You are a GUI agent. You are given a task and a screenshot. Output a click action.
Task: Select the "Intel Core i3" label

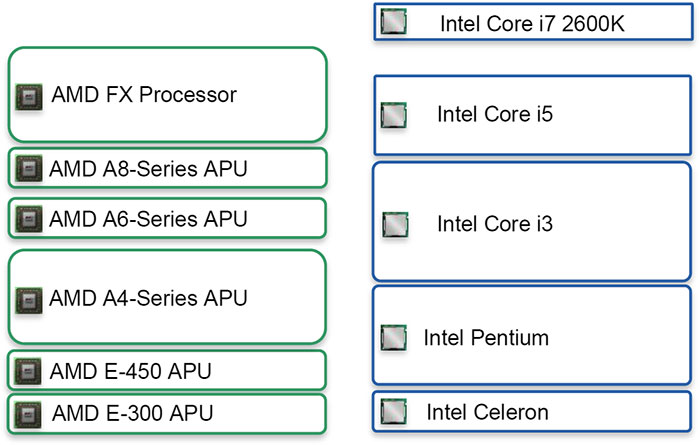495,224
